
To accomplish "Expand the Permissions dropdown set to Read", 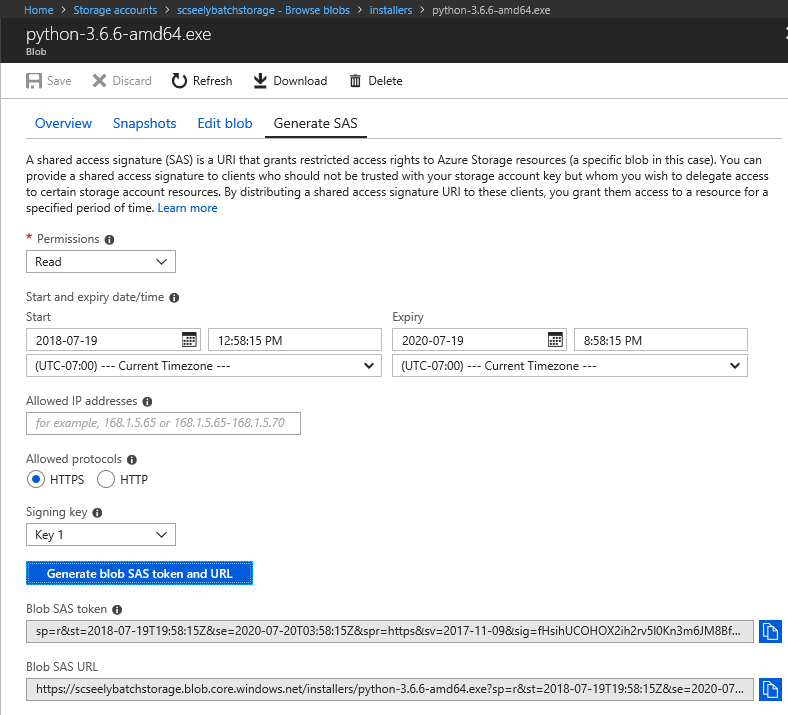I will [100, 262].
